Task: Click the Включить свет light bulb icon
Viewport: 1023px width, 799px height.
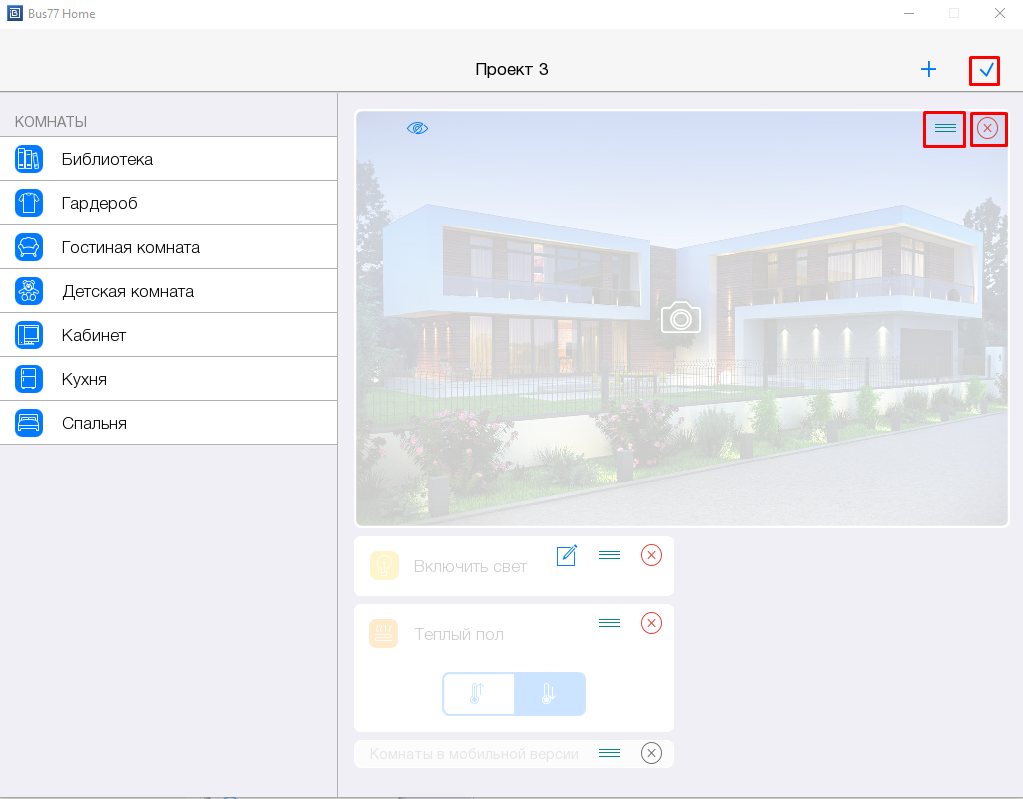Action: tap(384, 566)
